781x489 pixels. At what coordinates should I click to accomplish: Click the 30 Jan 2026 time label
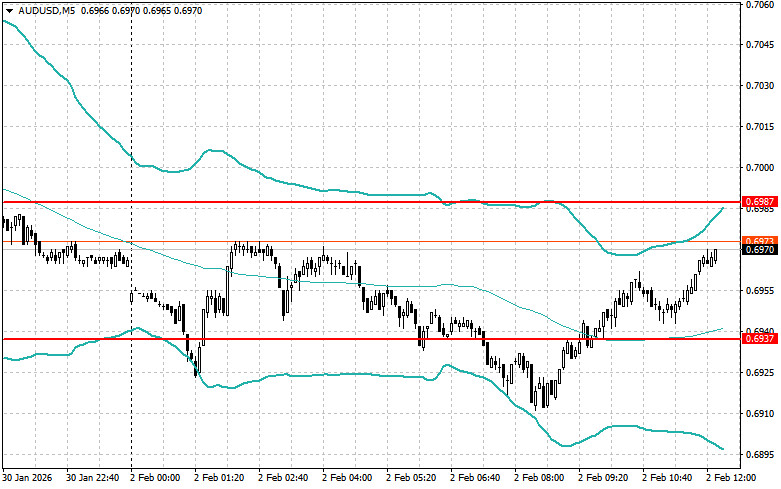27,478
